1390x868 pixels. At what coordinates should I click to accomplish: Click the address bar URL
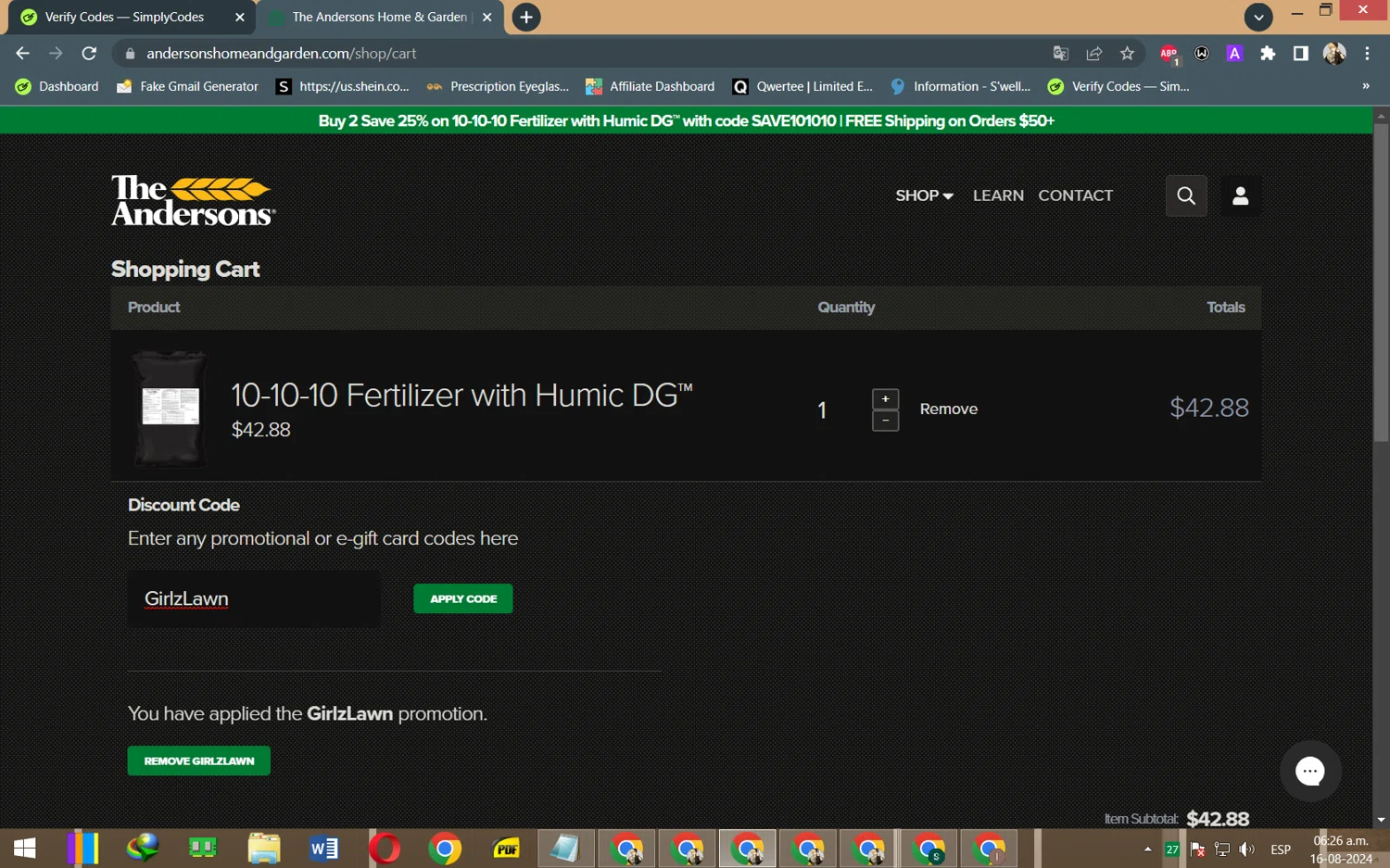pyautogui.click(x=282, y=54)
